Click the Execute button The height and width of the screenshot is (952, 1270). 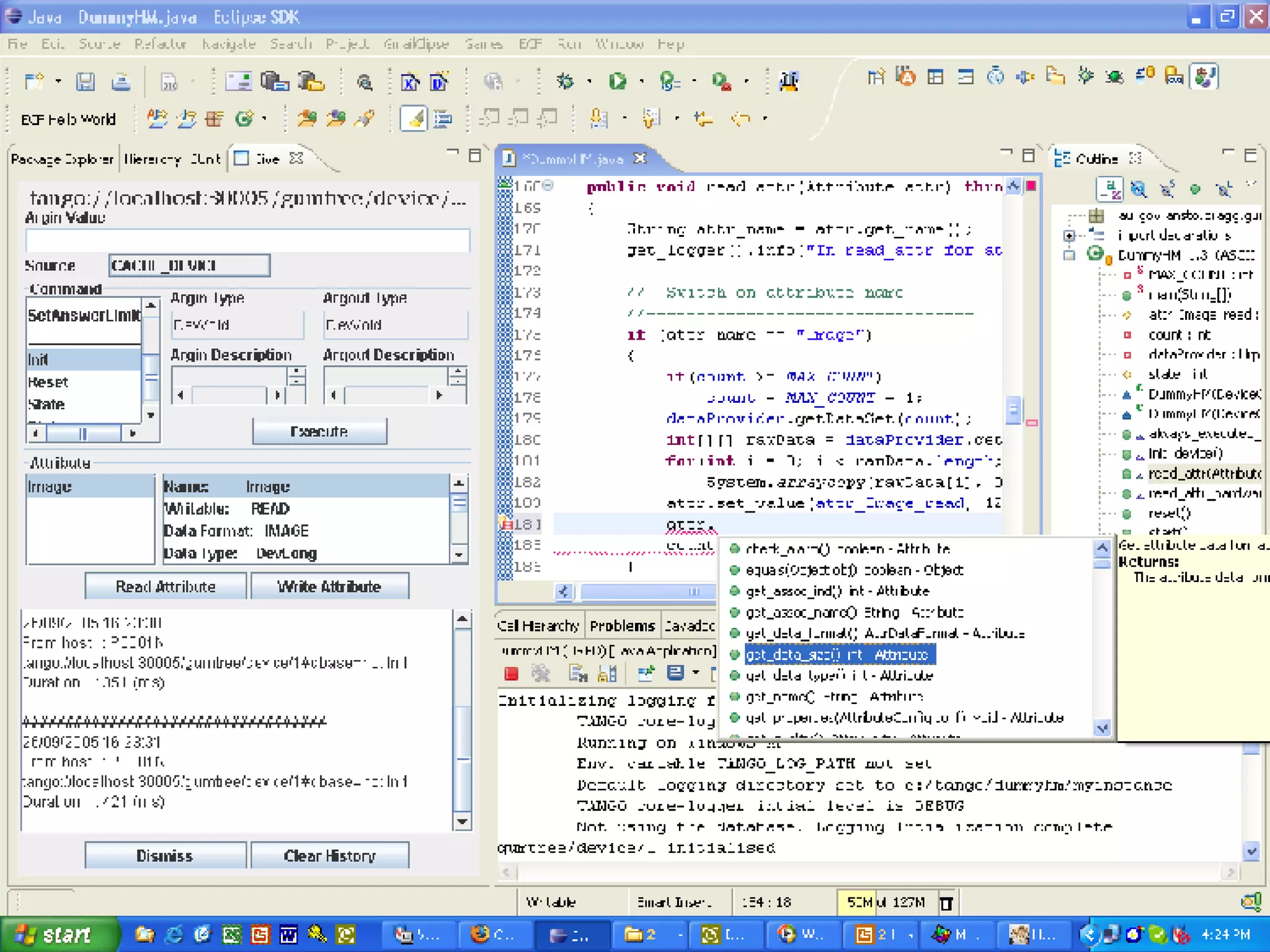click(x=319, y=431)
